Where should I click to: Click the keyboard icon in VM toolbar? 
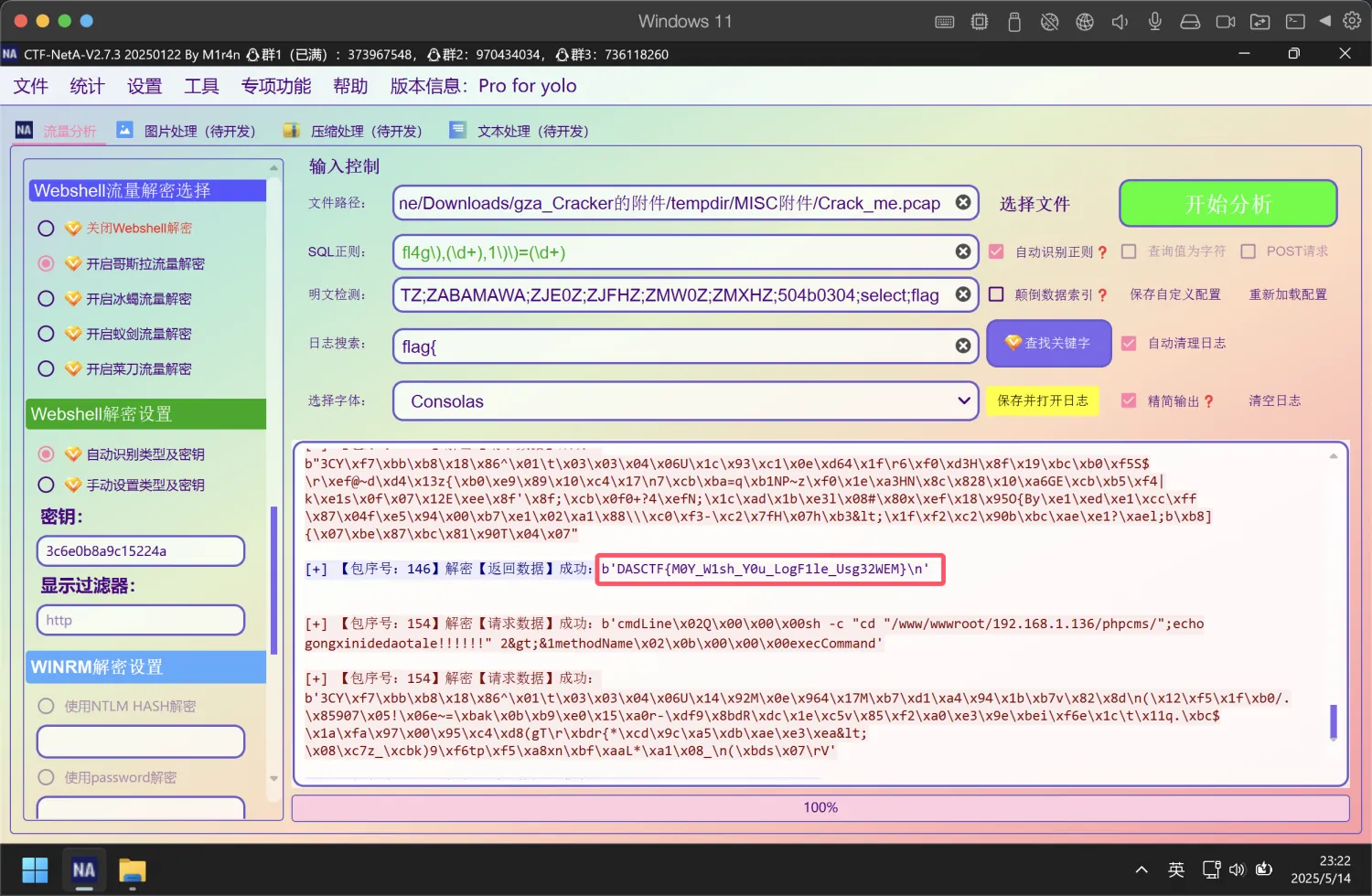click(945, 21)
